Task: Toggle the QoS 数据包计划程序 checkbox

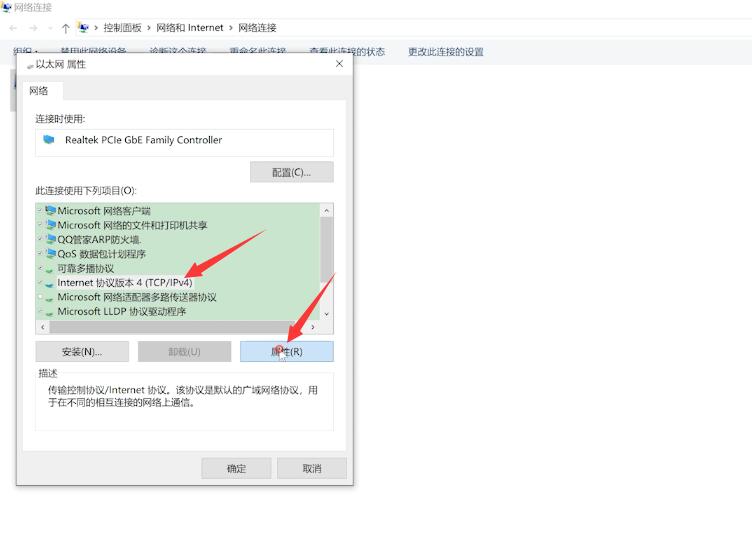Action: point(40,254)
